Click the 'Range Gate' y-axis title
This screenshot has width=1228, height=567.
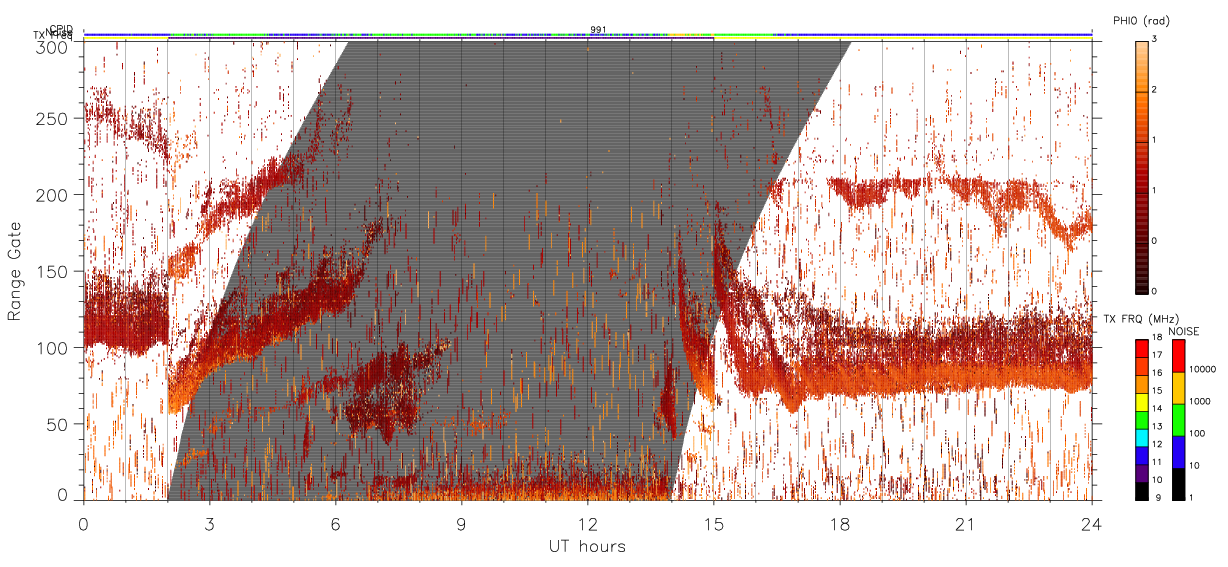tap(15, 271)
